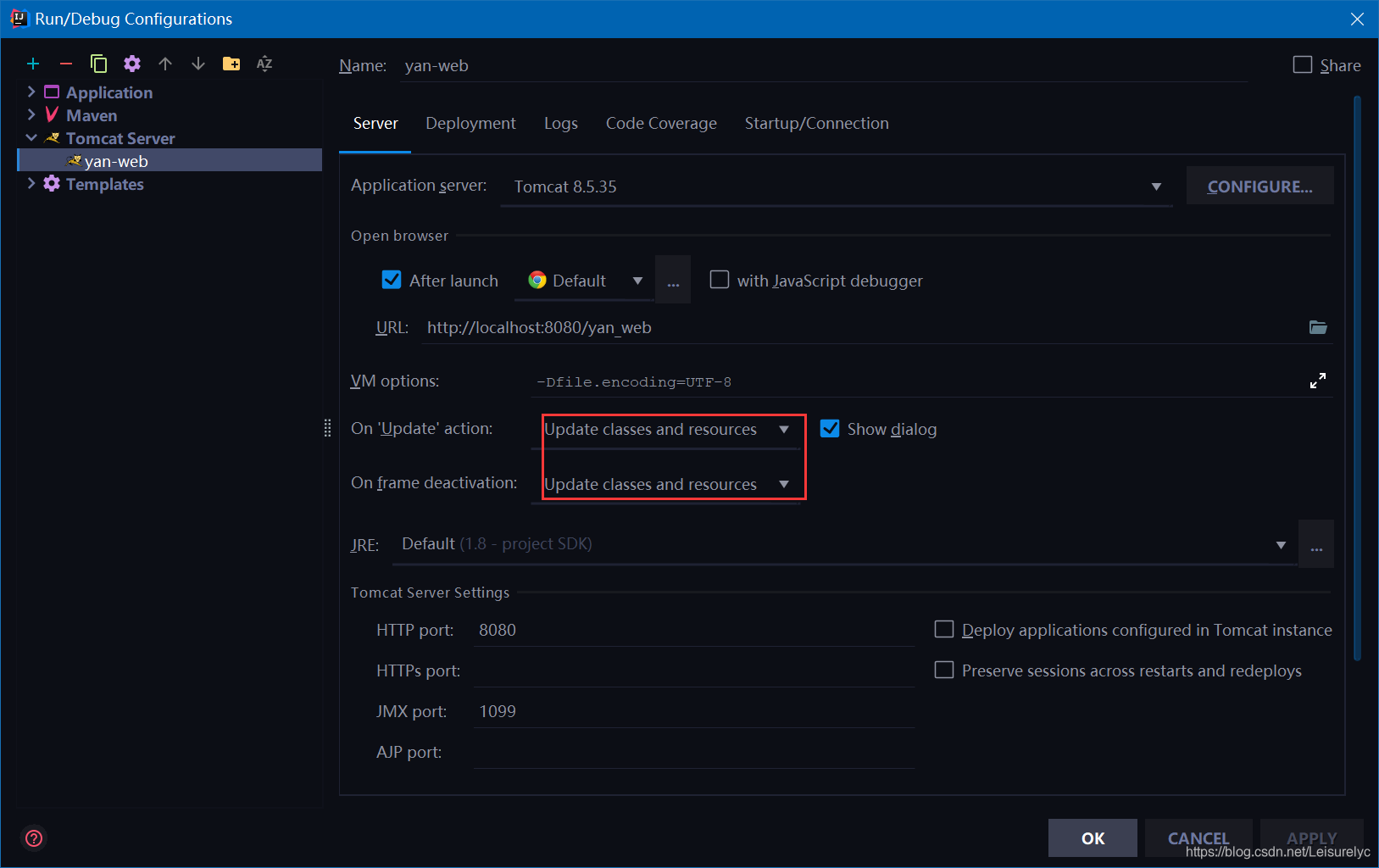
Task: Open the JRE Default dropdown
Action: (x=844, y=543)
